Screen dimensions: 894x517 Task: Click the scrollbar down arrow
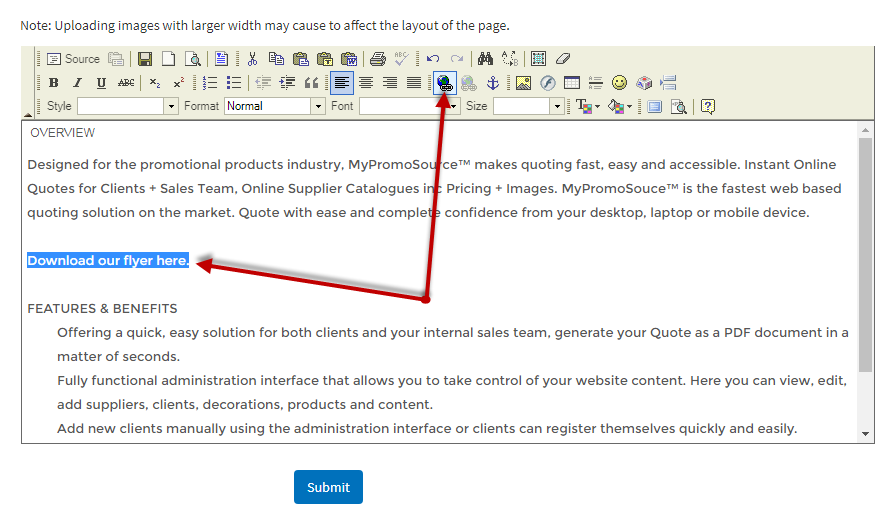[865, 434]
